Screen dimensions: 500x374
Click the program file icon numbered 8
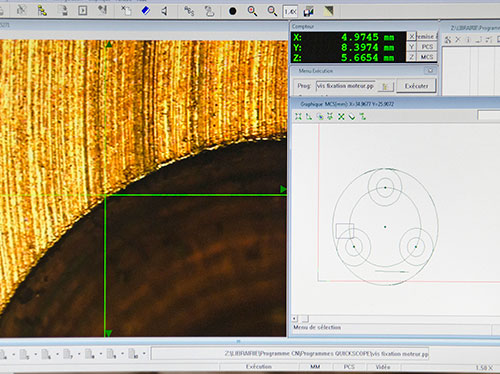click(90, 354)
